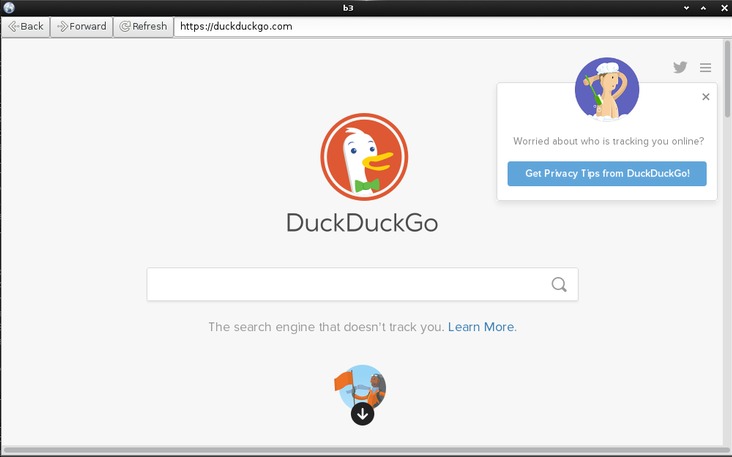Click the Back navigation button

(x=26, y=27)
